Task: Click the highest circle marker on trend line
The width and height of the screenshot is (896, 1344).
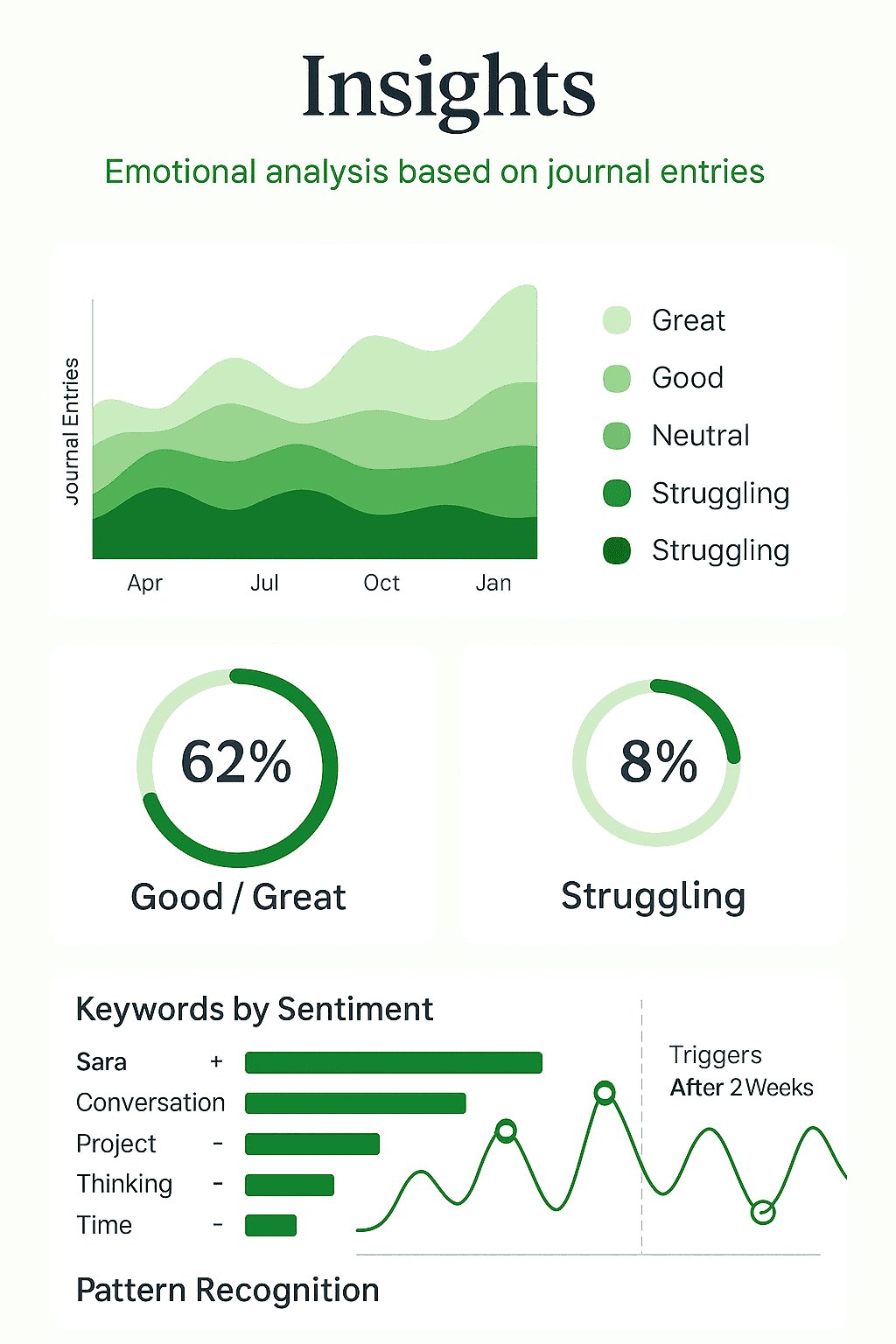Action: pyautogui.click(x=605, y=1092)
